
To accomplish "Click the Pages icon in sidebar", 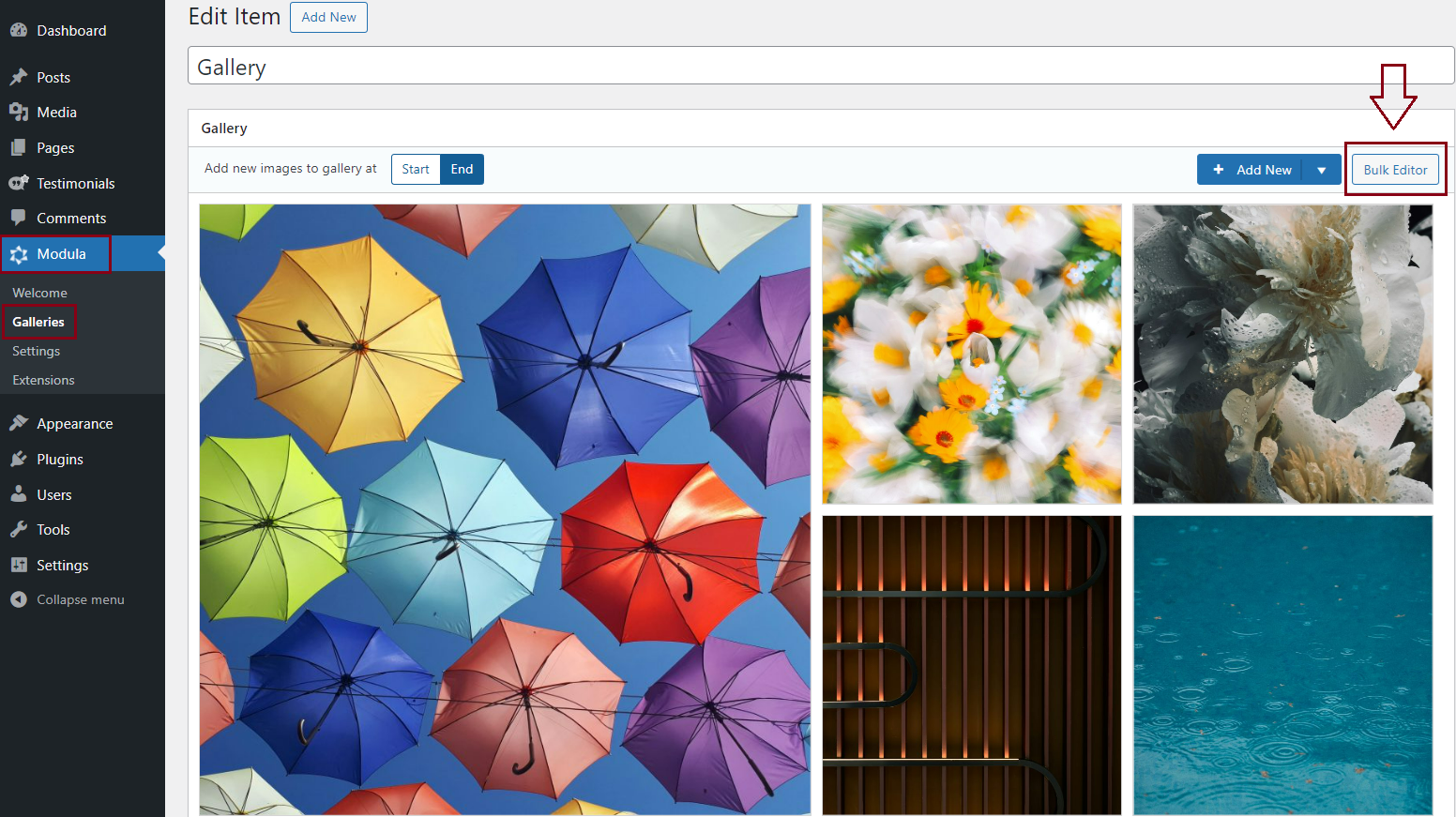I will coord(18,148).
